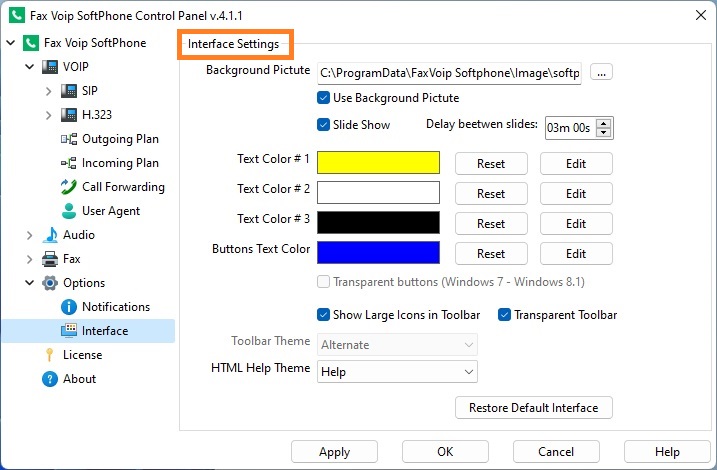
Task: Click the Background Pictute path field
Action: coord(449,73)
